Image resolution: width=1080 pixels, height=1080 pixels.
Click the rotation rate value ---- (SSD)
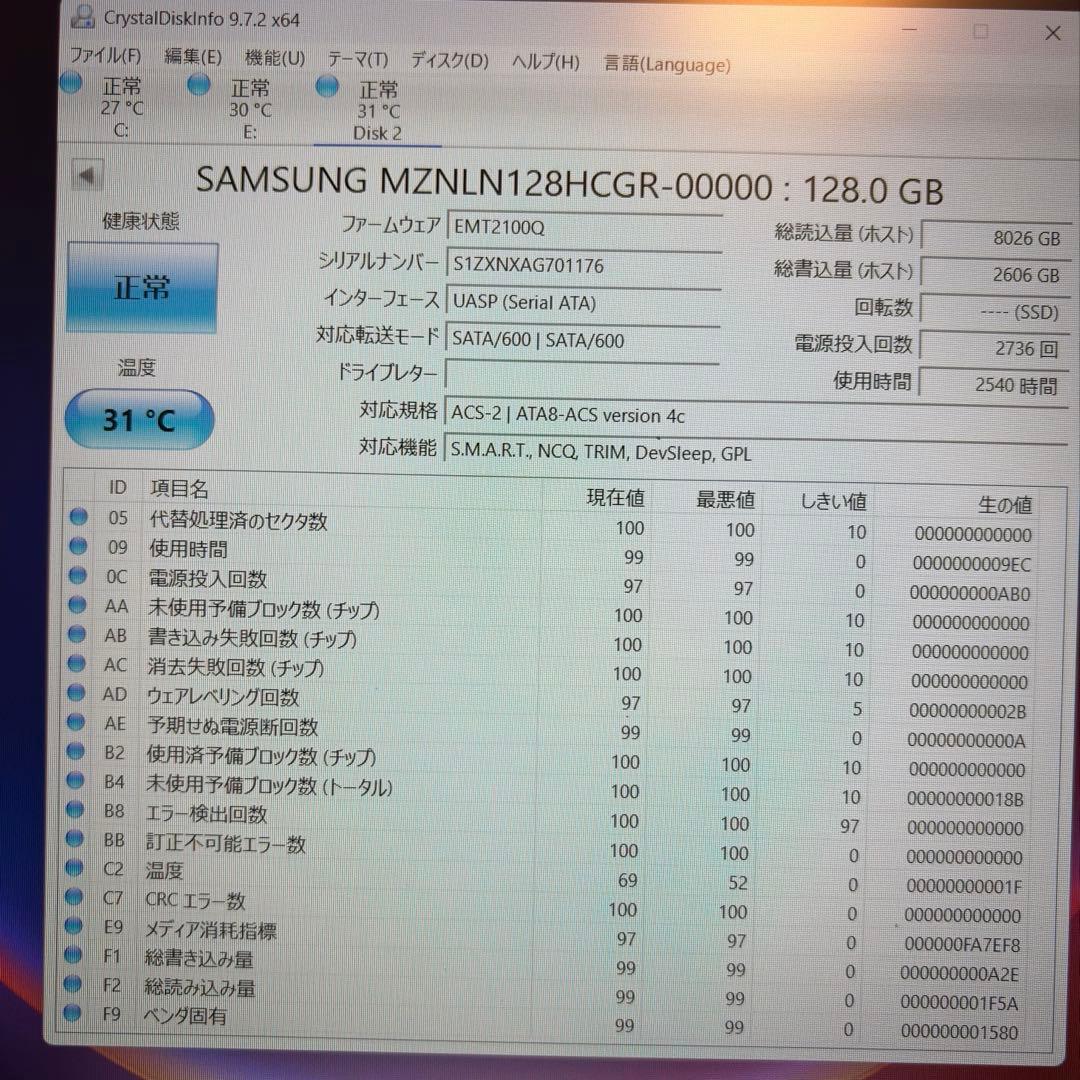pos(995,312)
